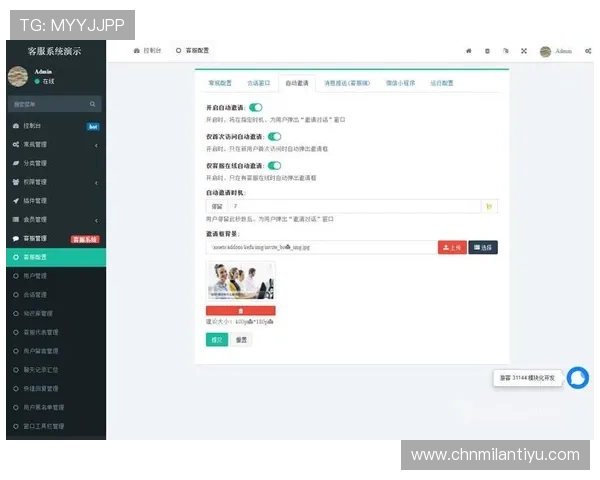Select highlighted 客服配置 sidebar item
The width and height of the screenshot is (600, 480).
(x=56, y=257)
